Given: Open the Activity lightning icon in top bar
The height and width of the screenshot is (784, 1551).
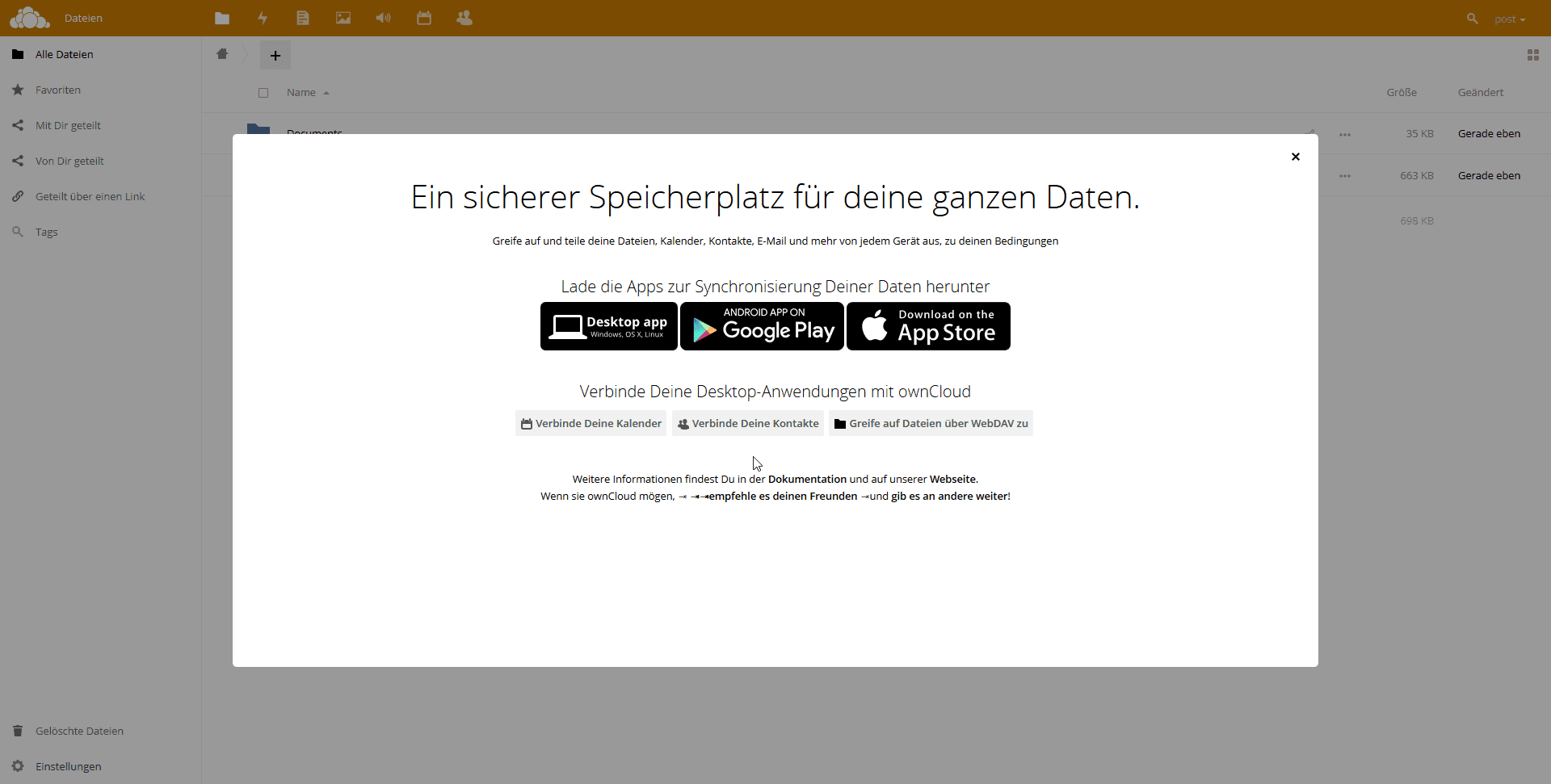Looking at the screenshot, I should (263, 18).
